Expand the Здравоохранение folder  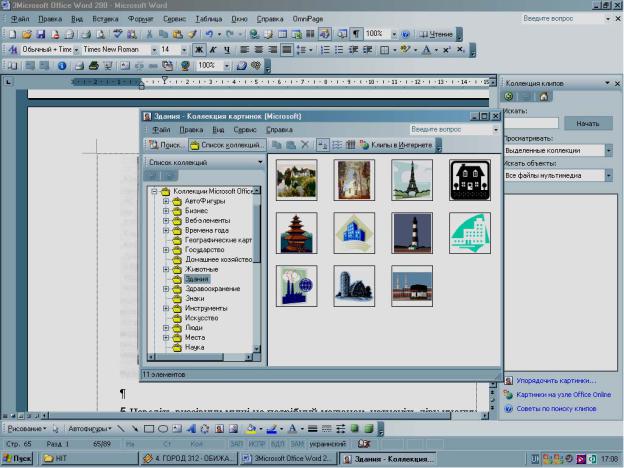point(166,289)
